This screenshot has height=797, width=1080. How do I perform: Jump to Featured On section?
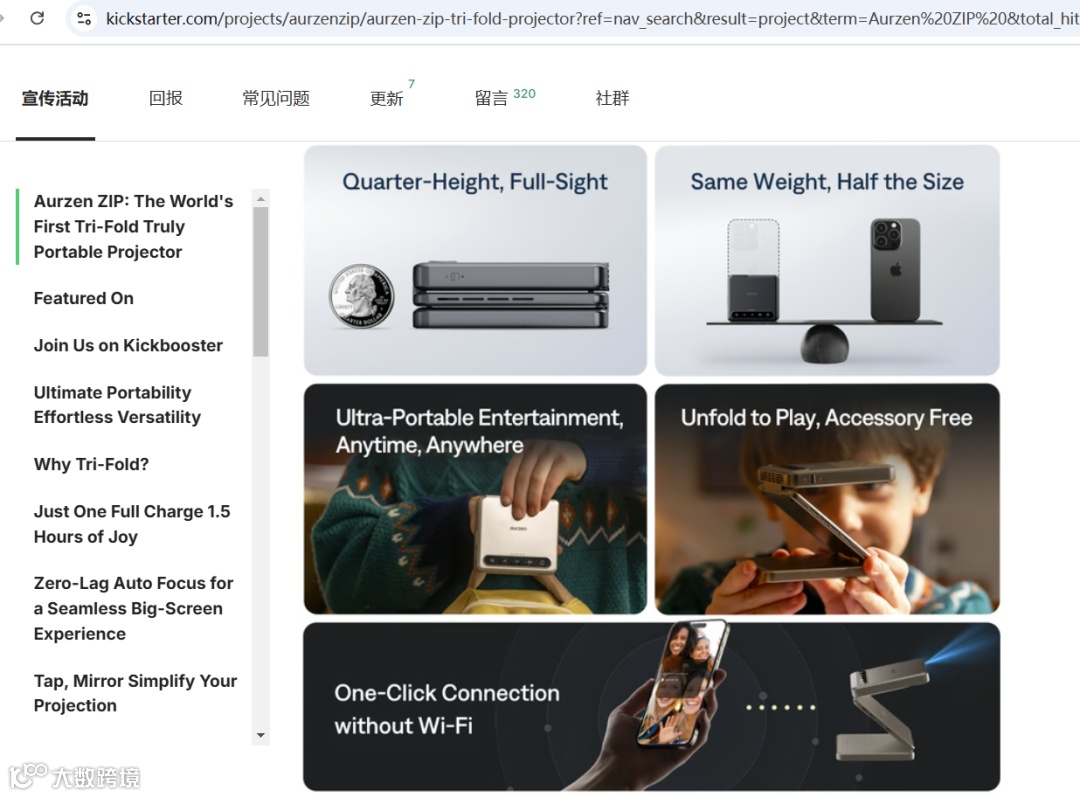84,298
